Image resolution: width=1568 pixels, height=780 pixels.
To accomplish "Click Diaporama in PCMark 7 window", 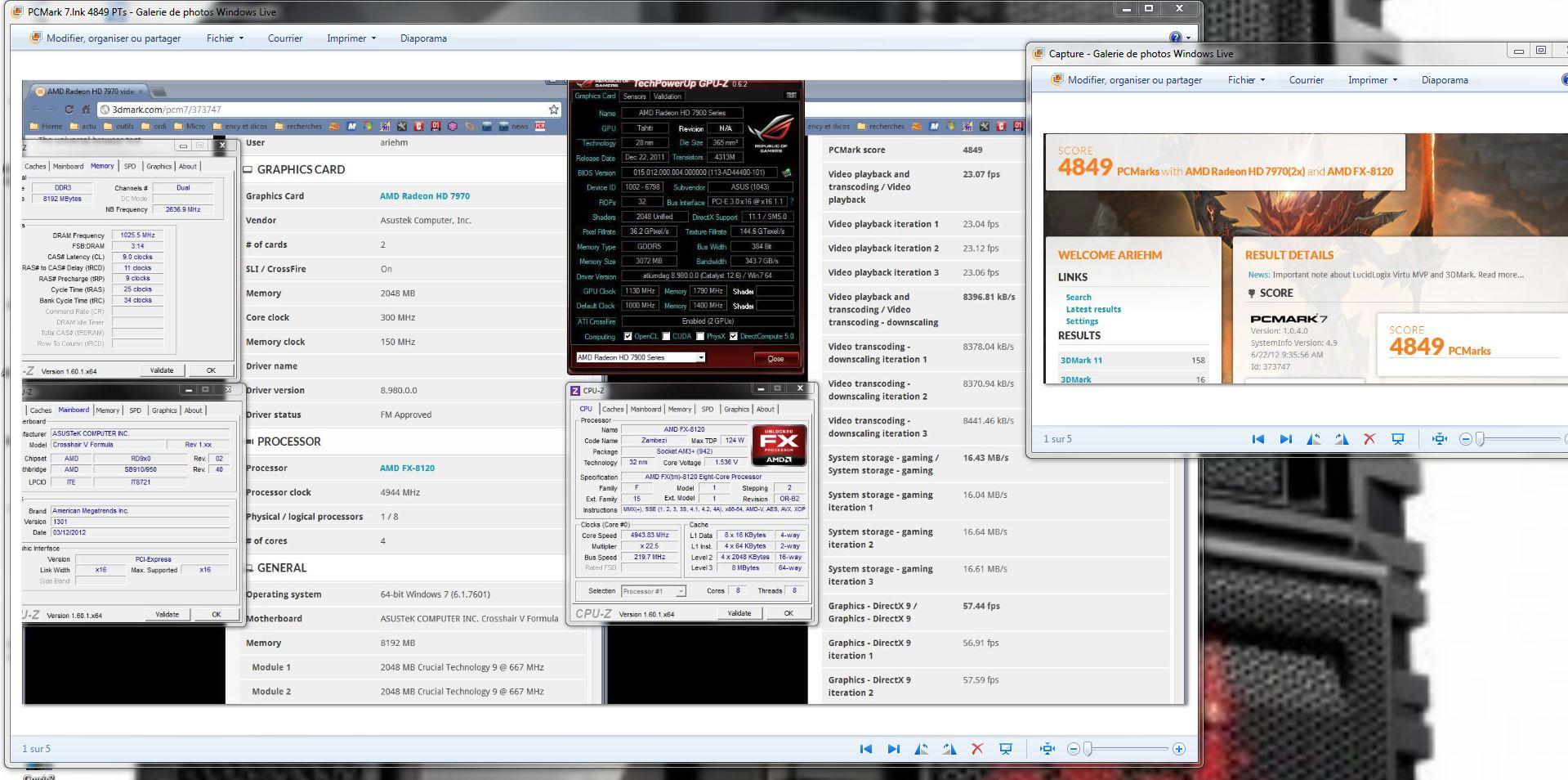I will point(423,38).
